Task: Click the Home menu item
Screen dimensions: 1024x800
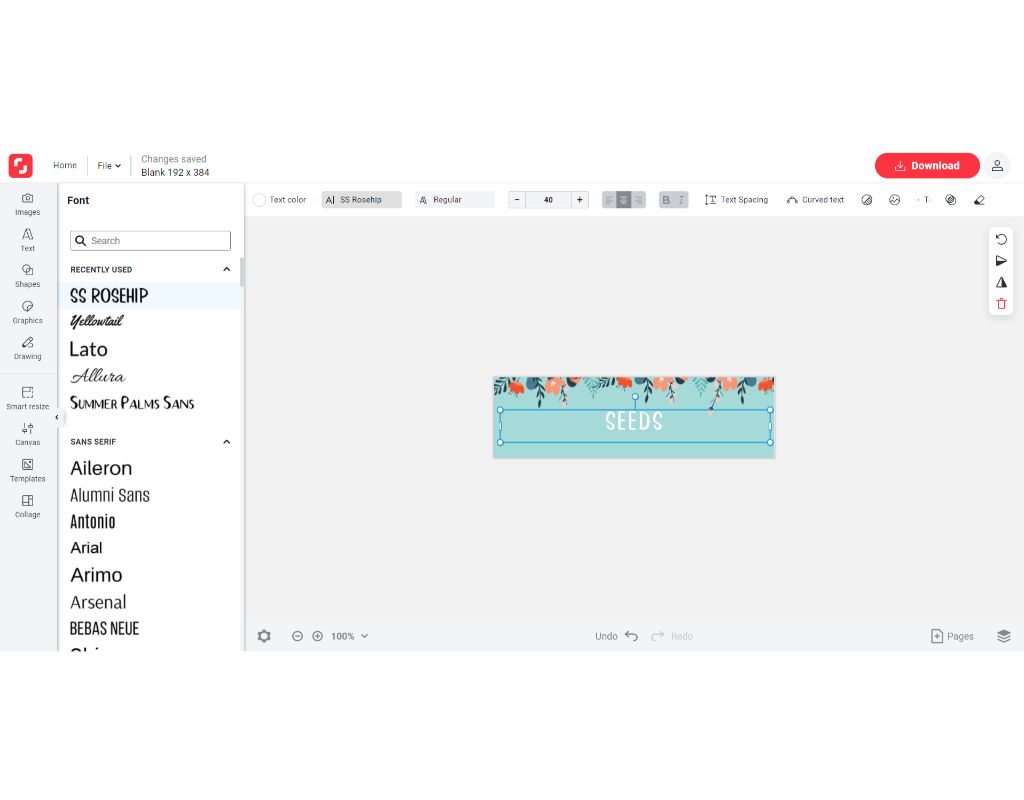Action: pos(64,165)
